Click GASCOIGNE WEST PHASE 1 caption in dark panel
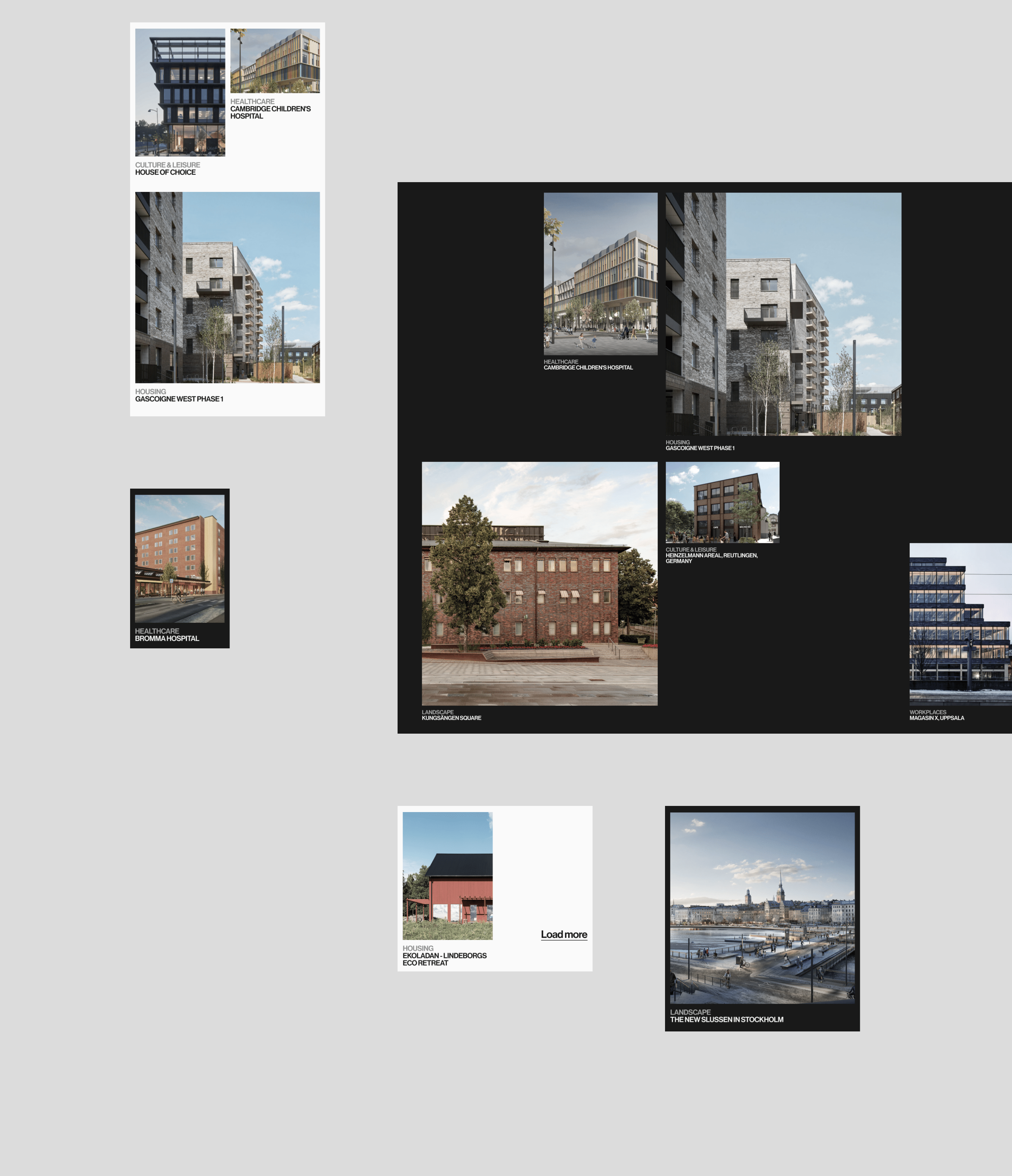This screenshot has width=1012, height=1176. (x=700, y=448)
